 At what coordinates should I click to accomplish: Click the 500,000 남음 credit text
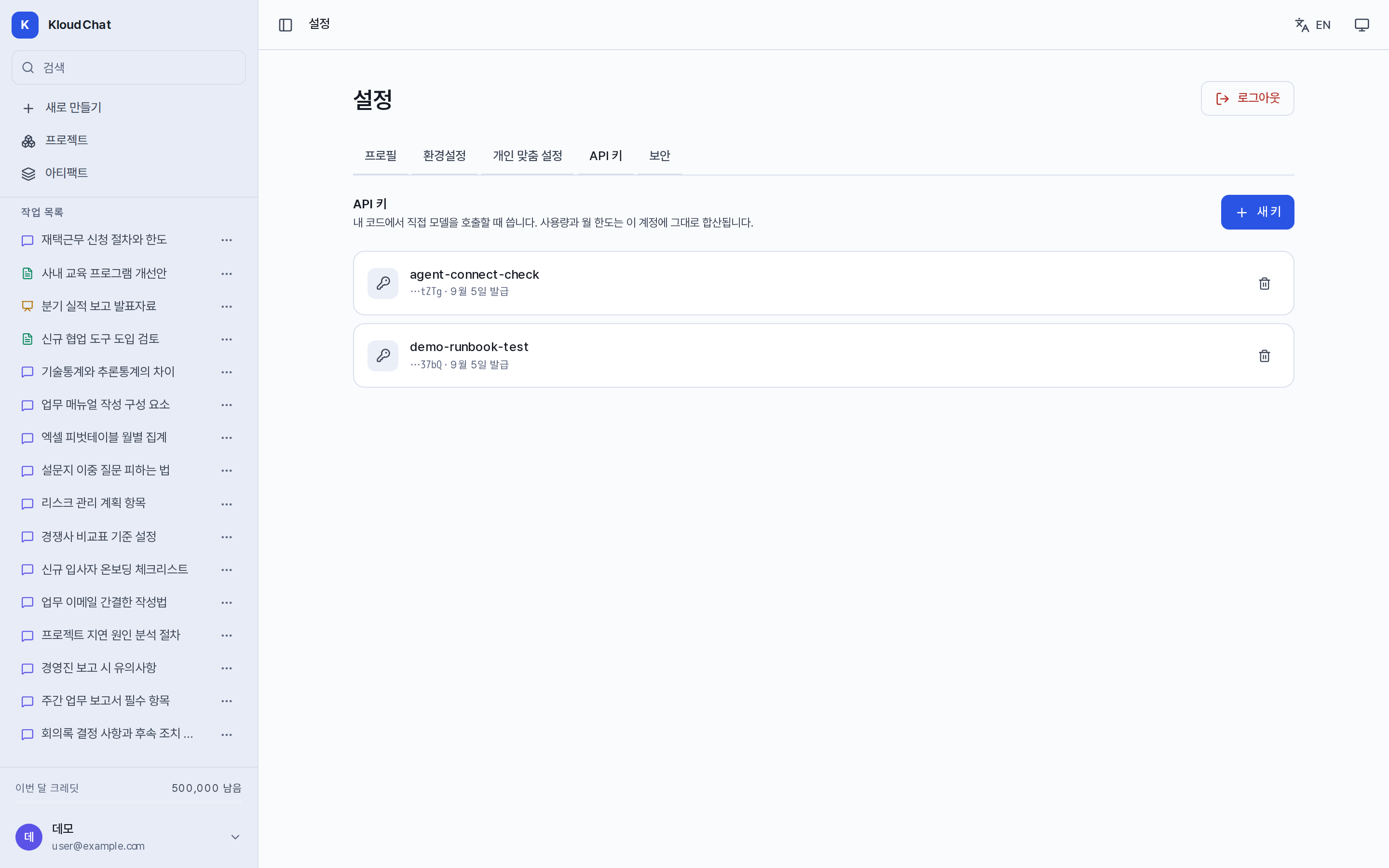coord(206,788)
